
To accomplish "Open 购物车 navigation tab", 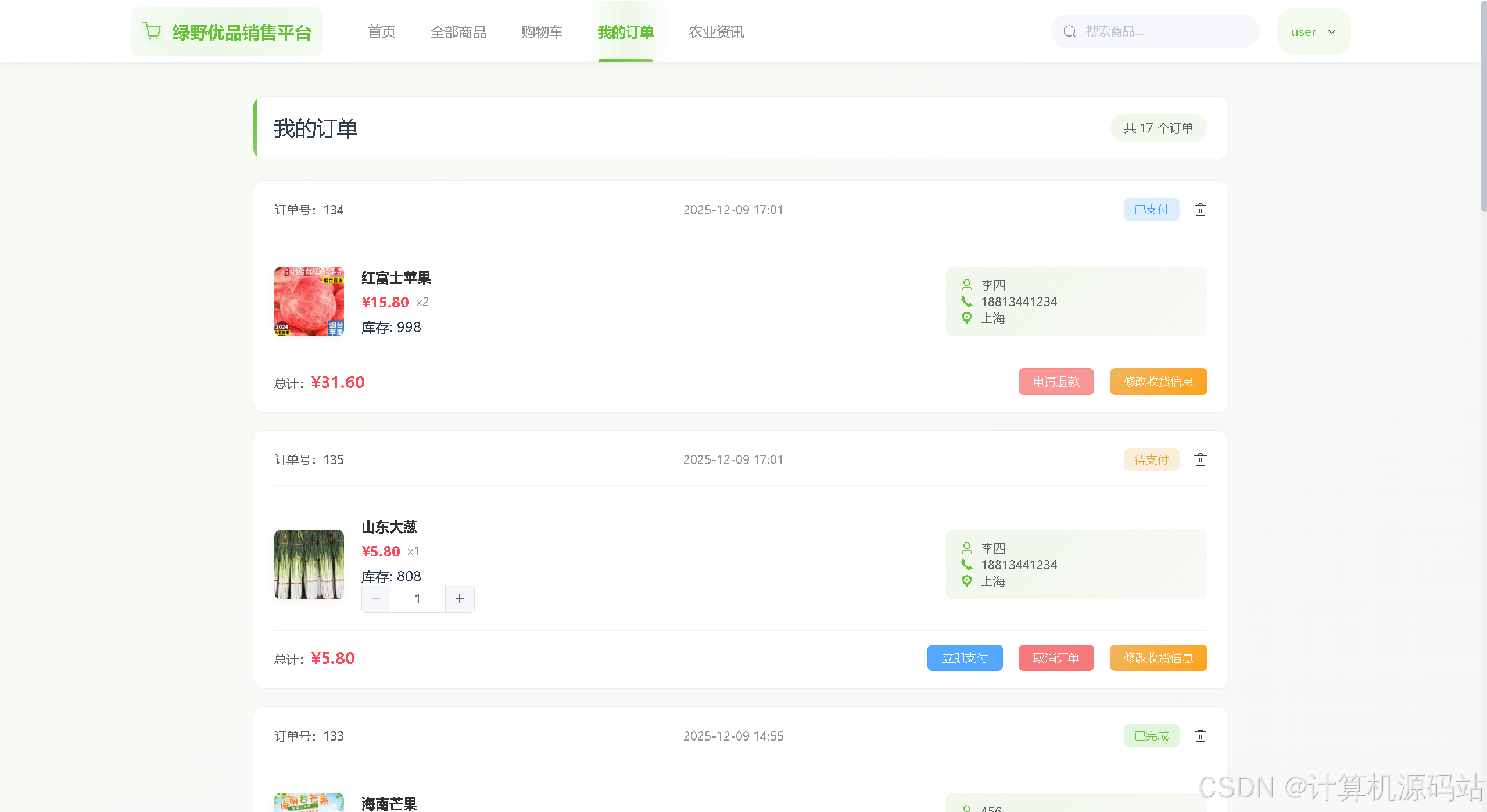I will pyautogui.click(x=542, y=32).
